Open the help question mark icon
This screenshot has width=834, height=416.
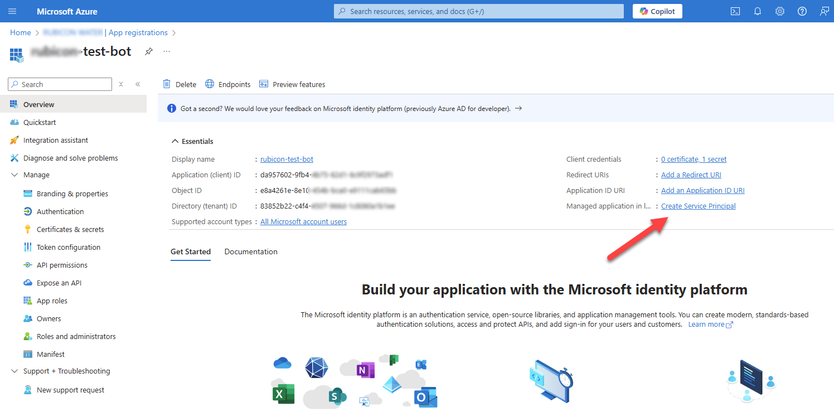point(802,11)
